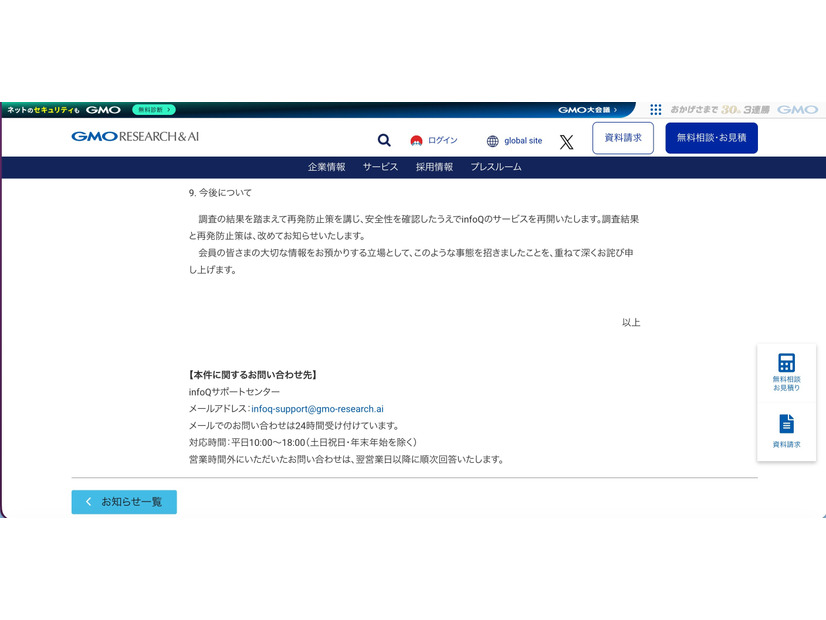Click the red login avatar icon
Screen dimensions: 826x620
[416, 141]
